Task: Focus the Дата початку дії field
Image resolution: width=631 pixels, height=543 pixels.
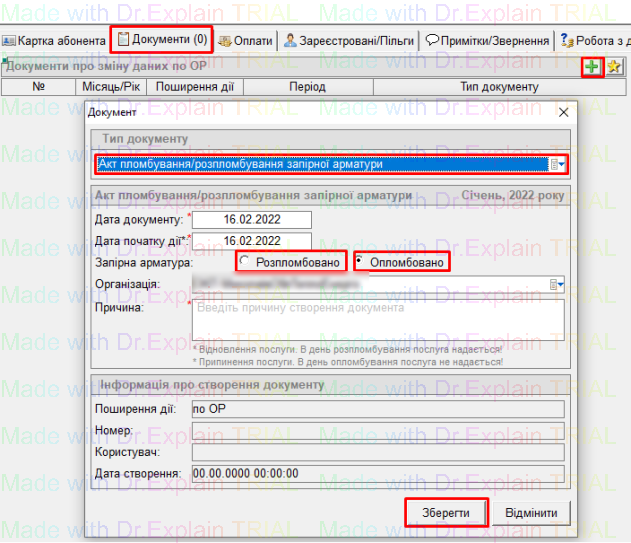Action: (x=252, y=241)
